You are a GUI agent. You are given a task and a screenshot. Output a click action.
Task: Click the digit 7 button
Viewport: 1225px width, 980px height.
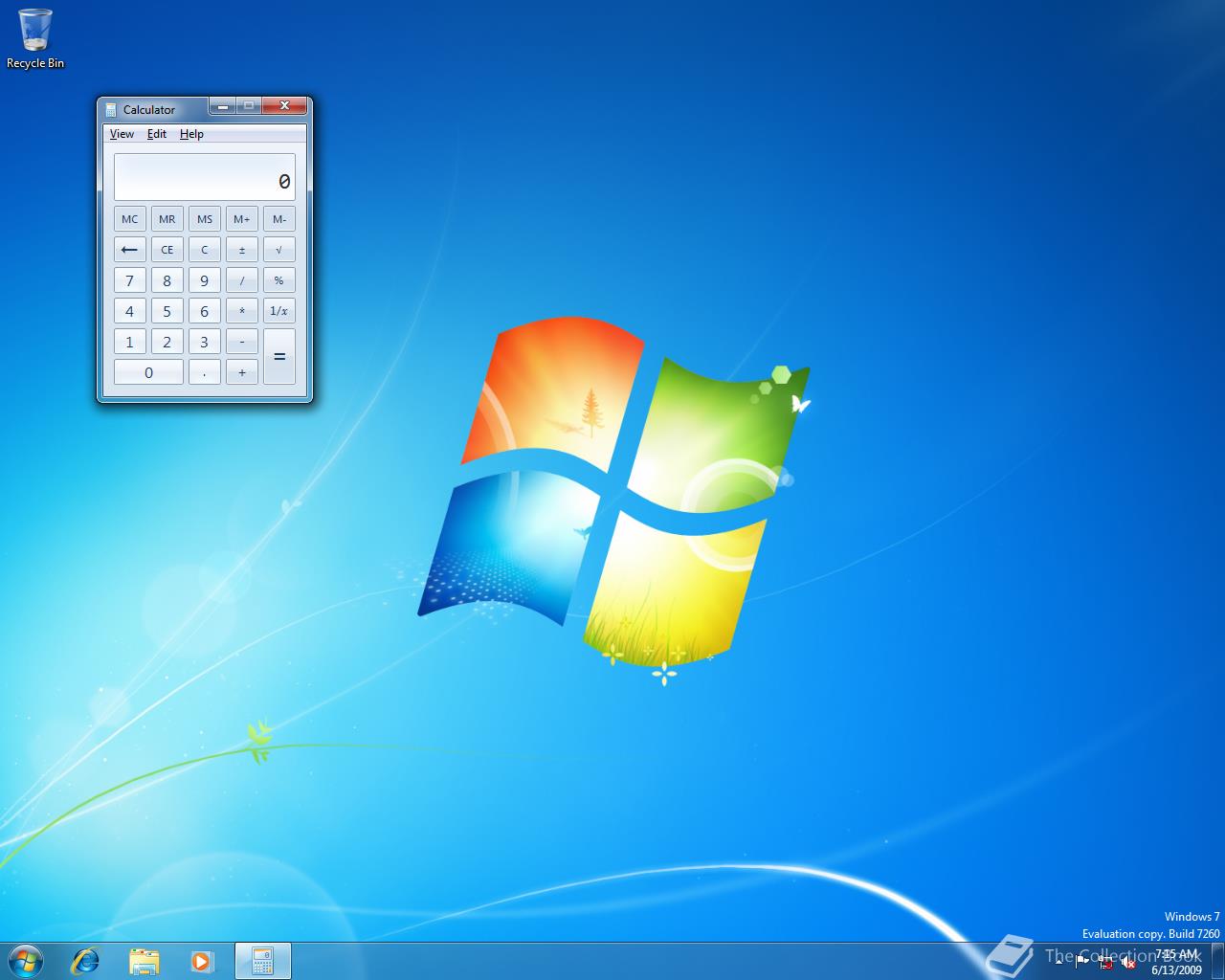pos(129,280)
